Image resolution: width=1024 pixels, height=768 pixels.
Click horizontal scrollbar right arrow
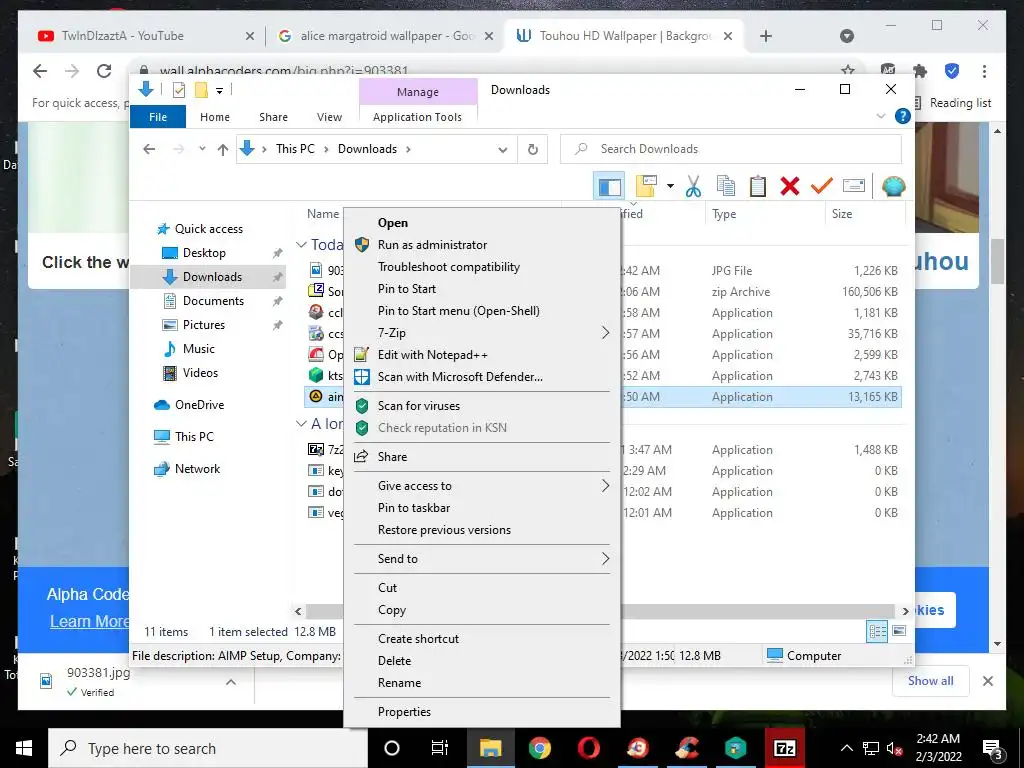point(905,611)
